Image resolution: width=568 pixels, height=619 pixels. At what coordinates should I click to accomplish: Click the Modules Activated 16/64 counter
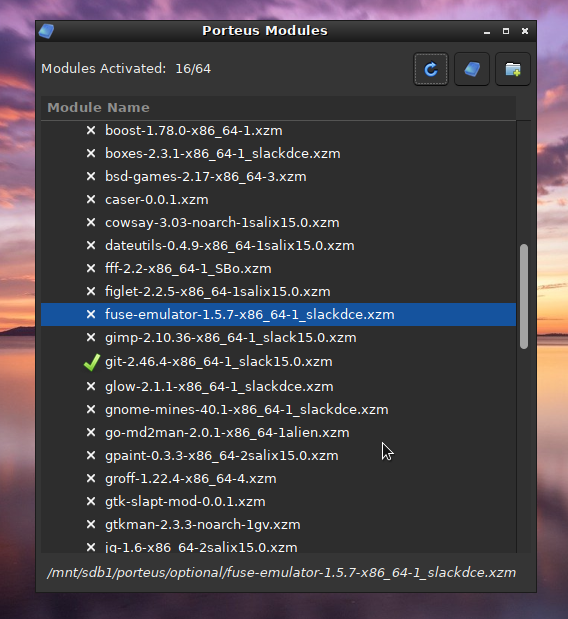[126, 69]
